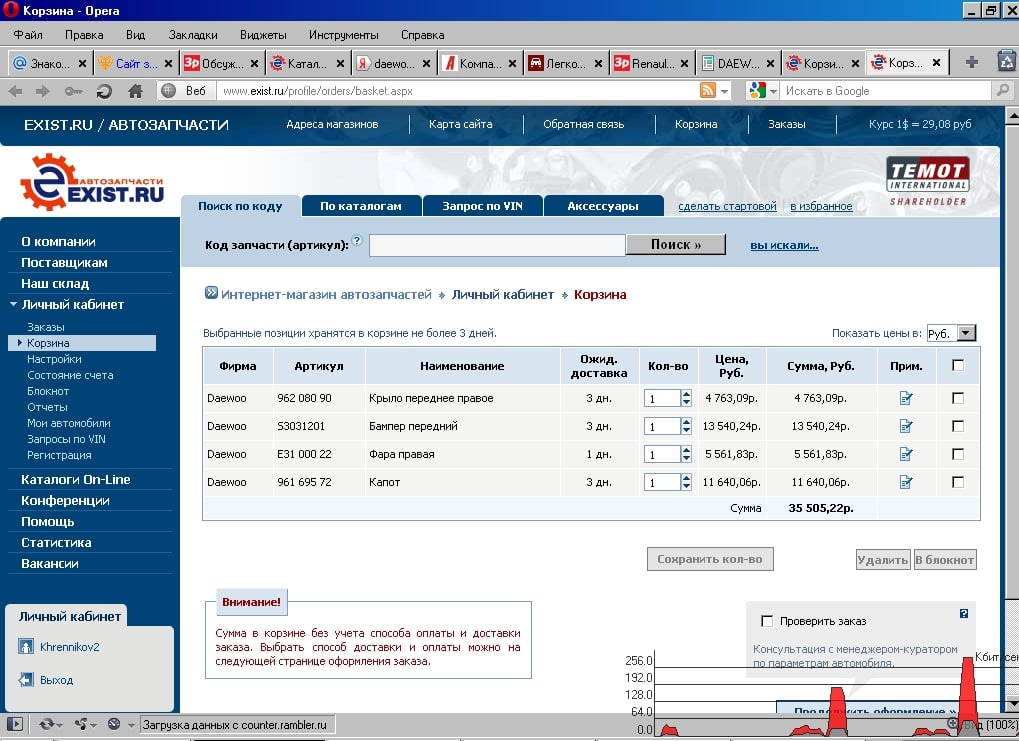The height and width of the screenshot is (741, 1019).
Task: Increase quantity for part E31 000 22
Action: [686, 450]
